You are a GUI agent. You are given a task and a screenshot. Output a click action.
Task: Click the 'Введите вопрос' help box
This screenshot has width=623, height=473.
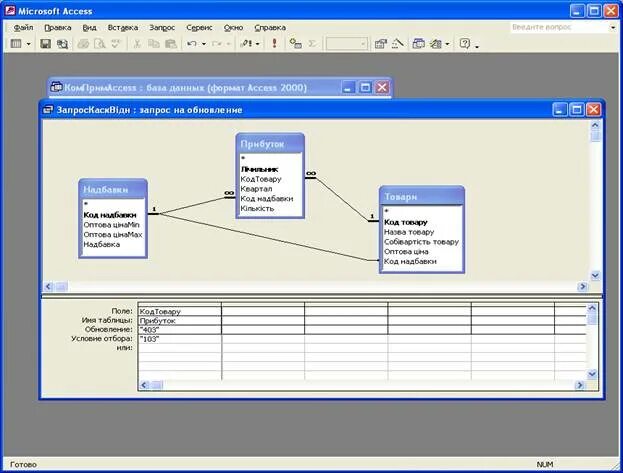[x=559, y=27]
